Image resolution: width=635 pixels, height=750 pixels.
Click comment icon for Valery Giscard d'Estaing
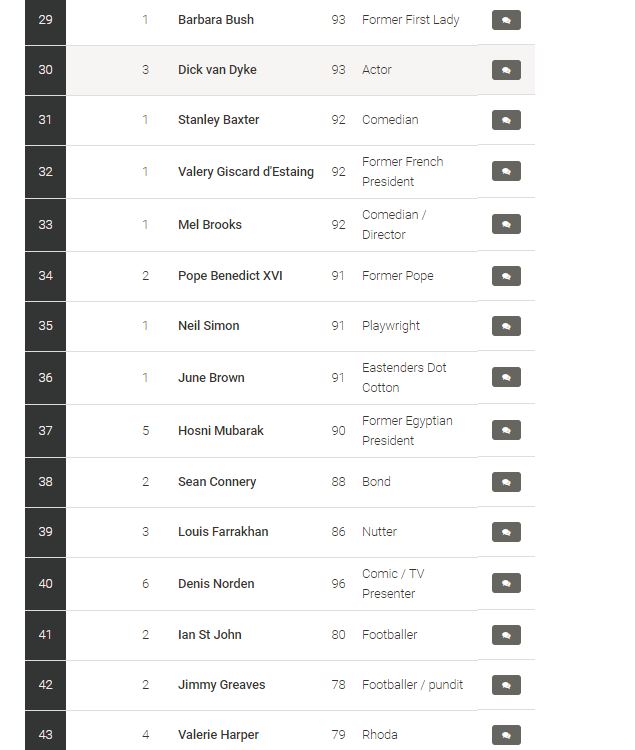506,172
